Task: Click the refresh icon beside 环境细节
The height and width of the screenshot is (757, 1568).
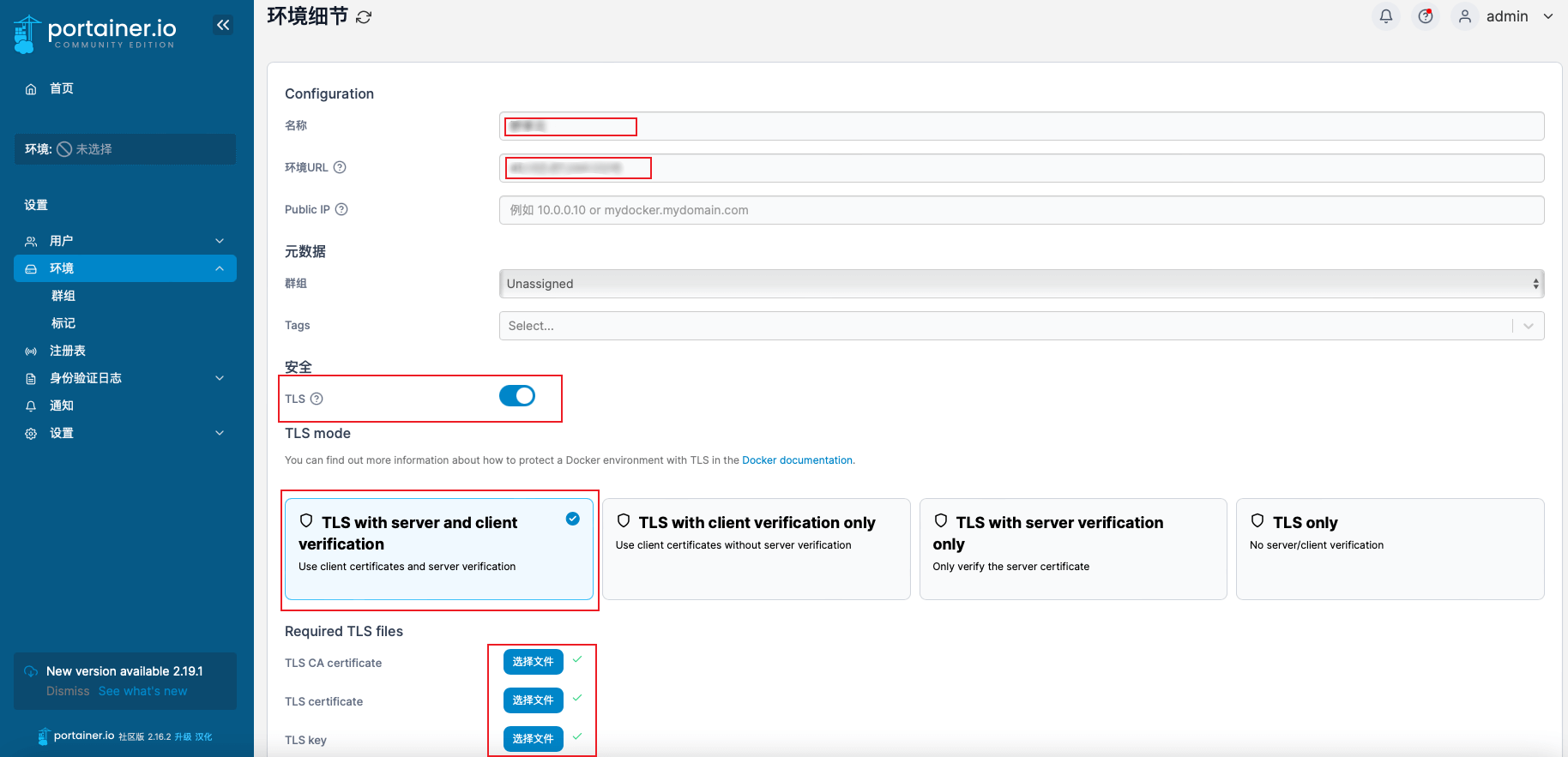Action: pyautogui.click(x=364, y=17)
